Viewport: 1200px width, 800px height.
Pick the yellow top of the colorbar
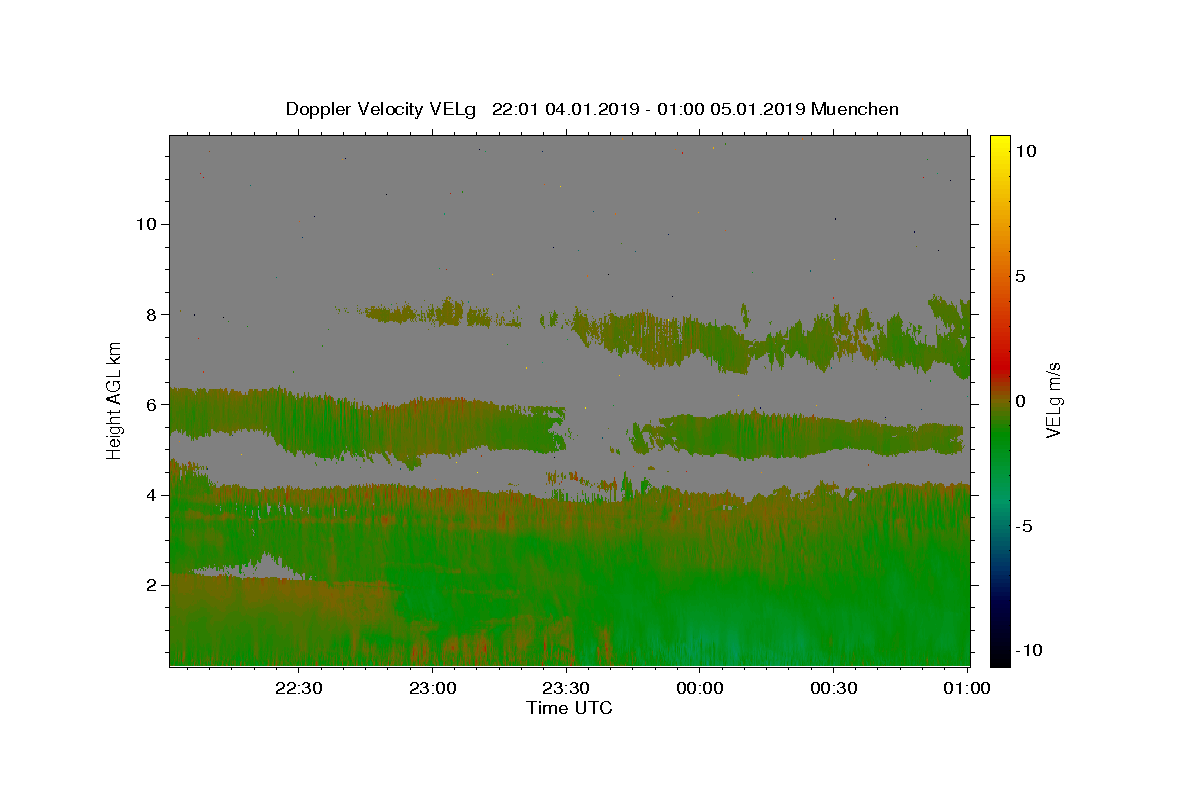[1000, 143]
